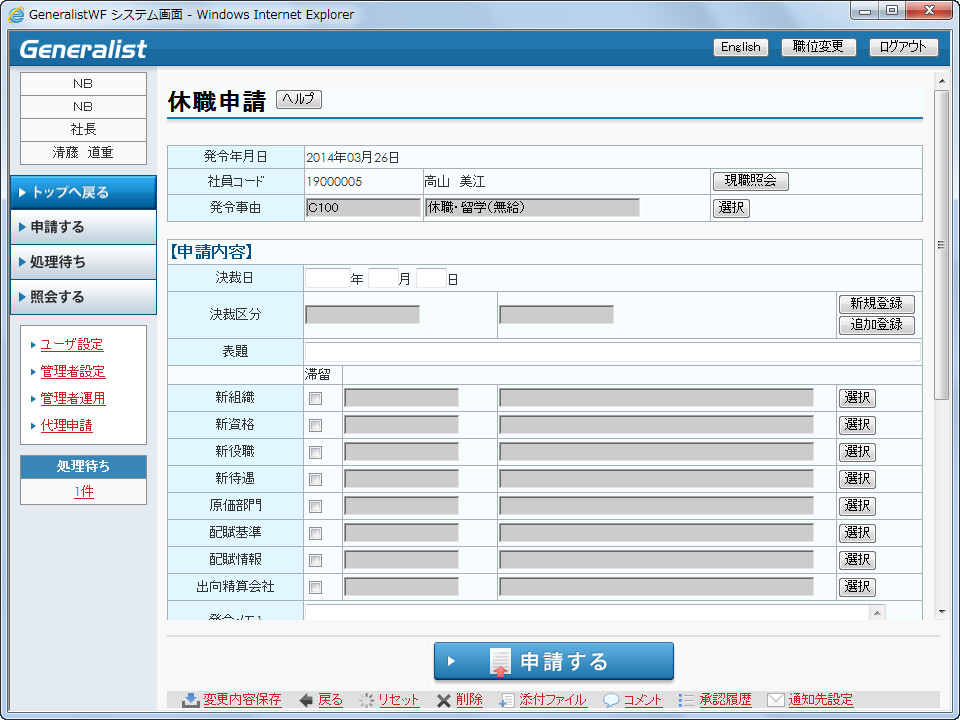Open ユーザ設定 in the sidebar
This screenshot has width=960, height=720.
click(x=72, y=345)
